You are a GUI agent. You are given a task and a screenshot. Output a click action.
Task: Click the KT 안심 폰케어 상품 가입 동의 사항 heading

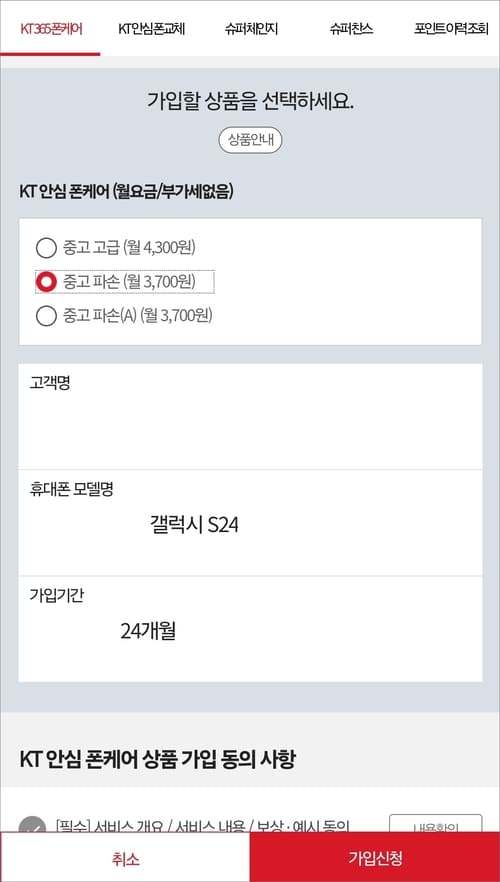pos(157,760)
